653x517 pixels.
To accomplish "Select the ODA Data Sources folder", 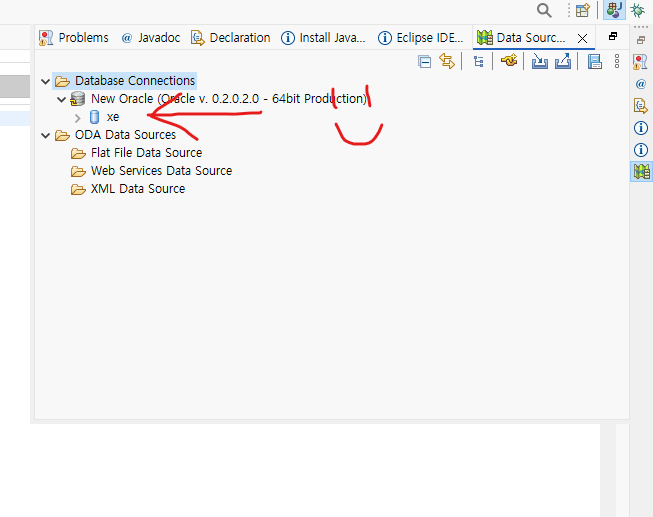I will (115, 135).
